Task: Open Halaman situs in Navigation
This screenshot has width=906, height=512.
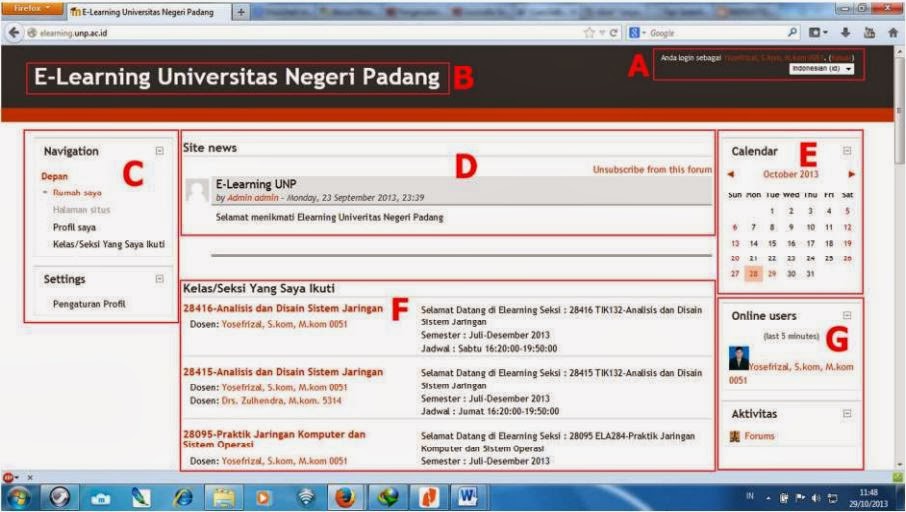Action: pyautogui.click(x=81, y=210)
